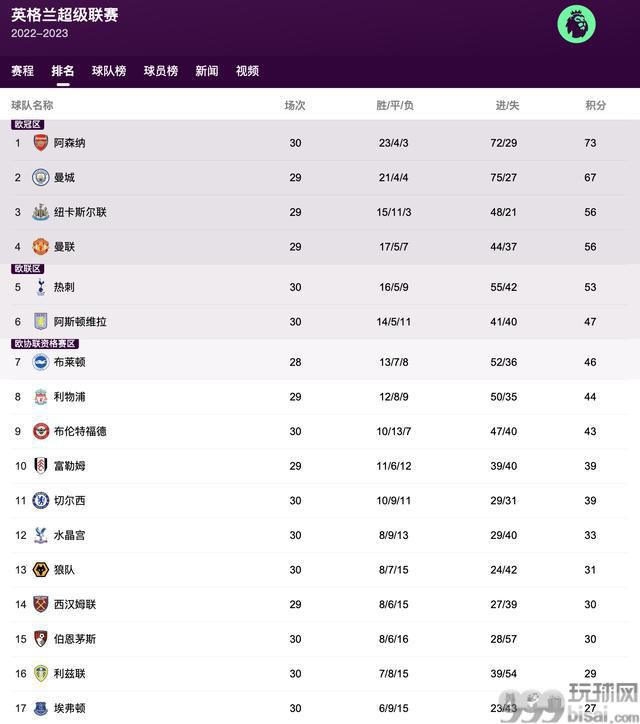Open the 球队榜 tab
The width and height of the screenshot is (640, 724).
coord(109,71)
